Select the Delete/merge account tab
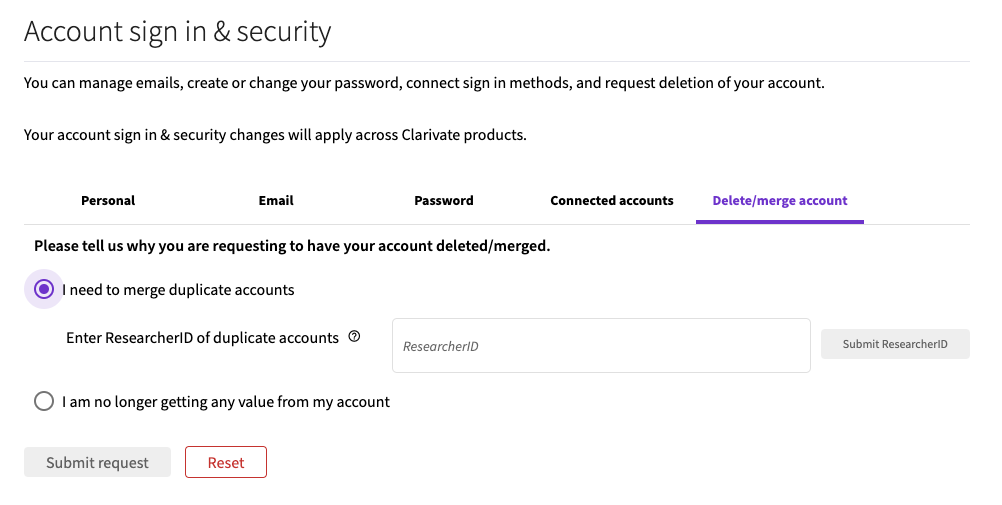Image resolution: width=1002 pixels, height=505 pixels. click(780, 200)
